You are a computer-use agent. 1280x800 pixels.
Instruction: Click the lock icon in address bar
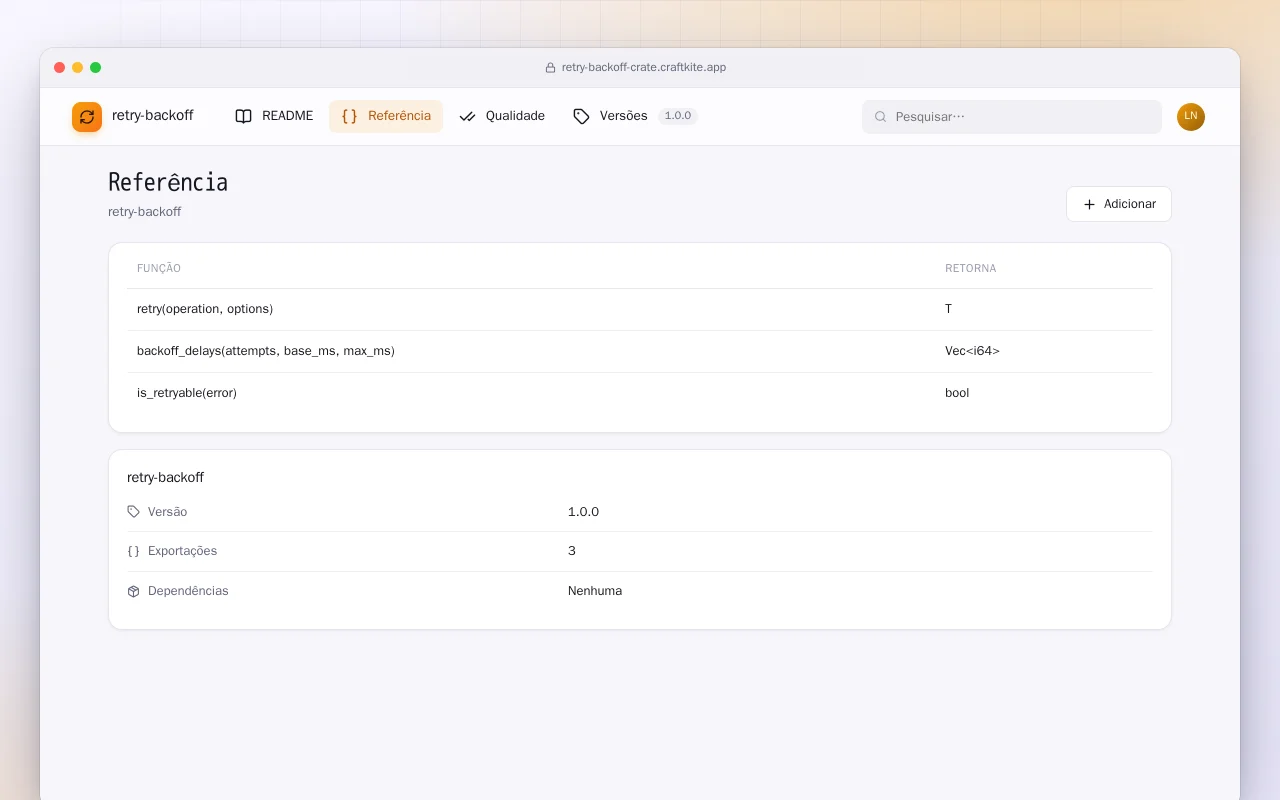[x=550, y=68]
